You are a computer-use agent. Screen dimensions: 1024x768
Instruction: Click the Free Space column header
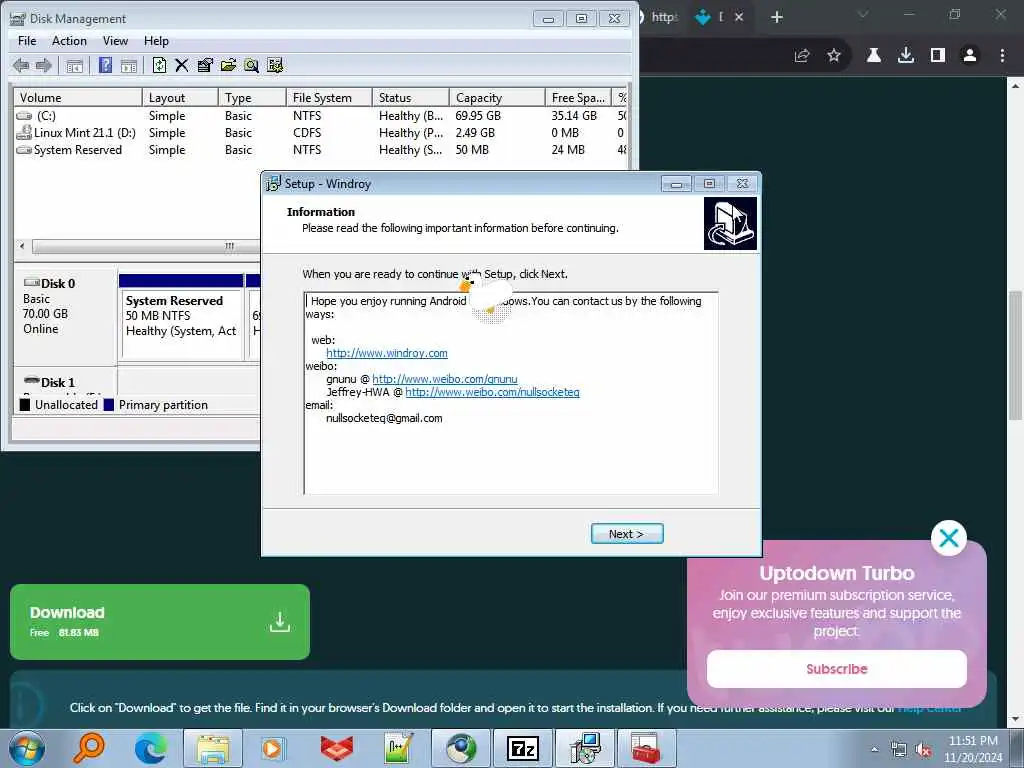579,97
